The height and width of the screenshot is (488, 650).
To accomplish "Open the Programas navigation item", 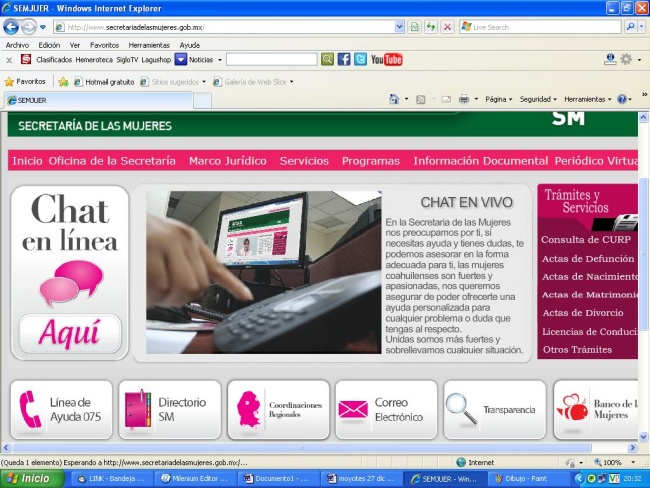I will point(370,161).
